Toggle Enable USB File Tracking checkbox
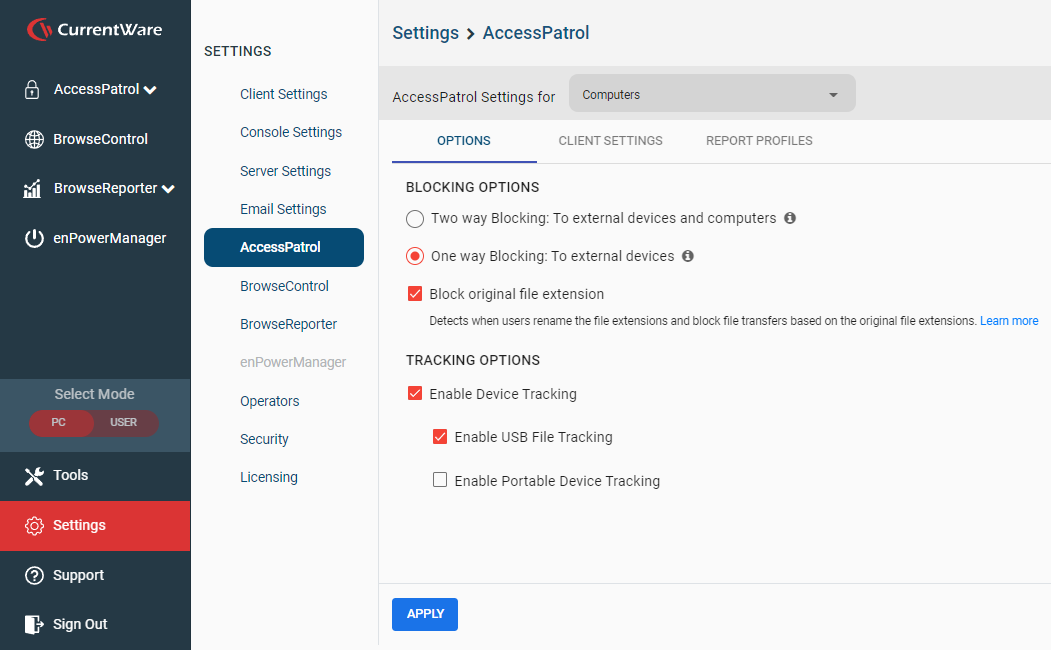Image resolution: width=1051 pixels, height=650 pixels. (440, 437)
